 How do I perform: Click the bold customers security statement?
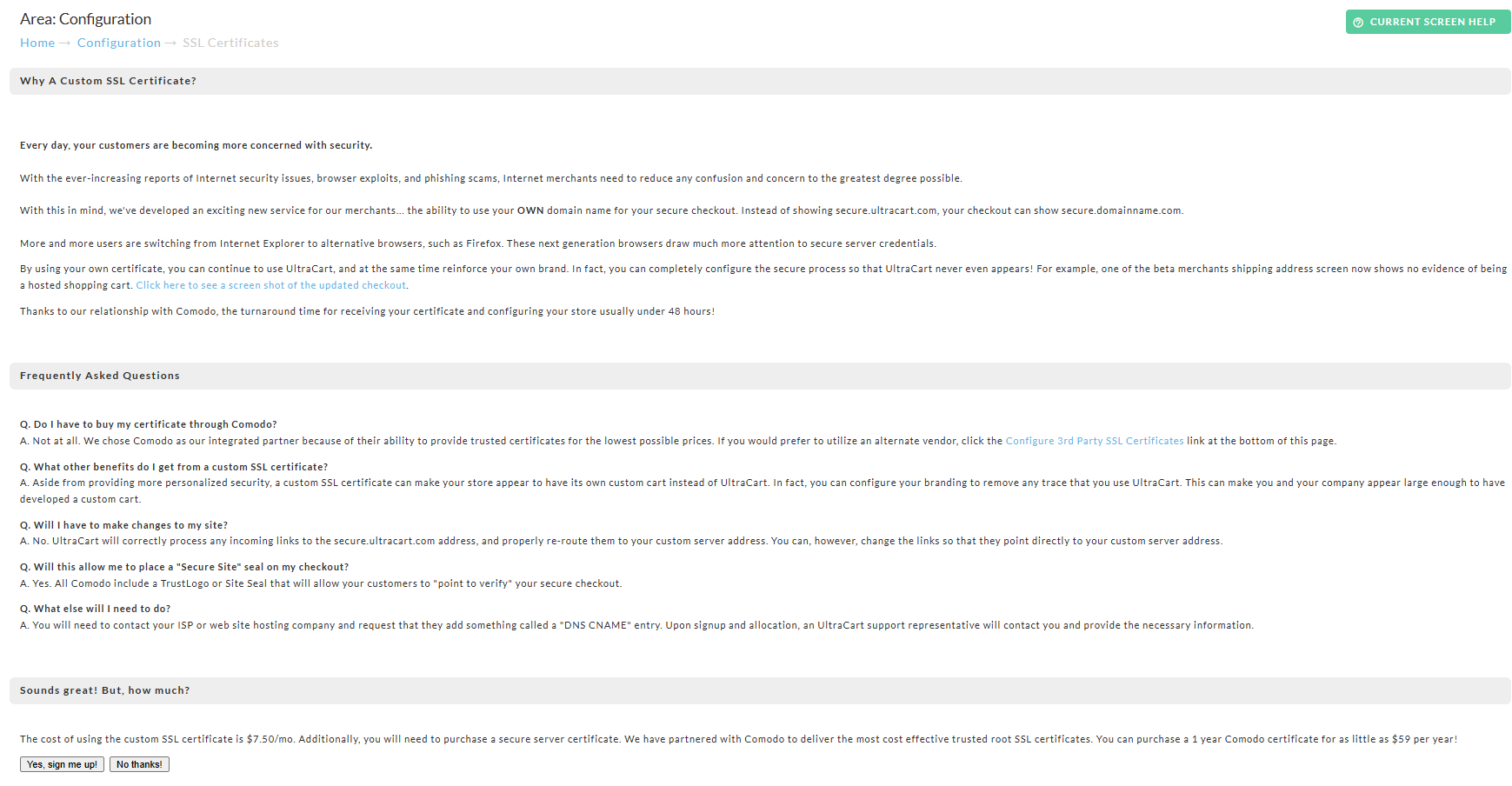(196, 145)
